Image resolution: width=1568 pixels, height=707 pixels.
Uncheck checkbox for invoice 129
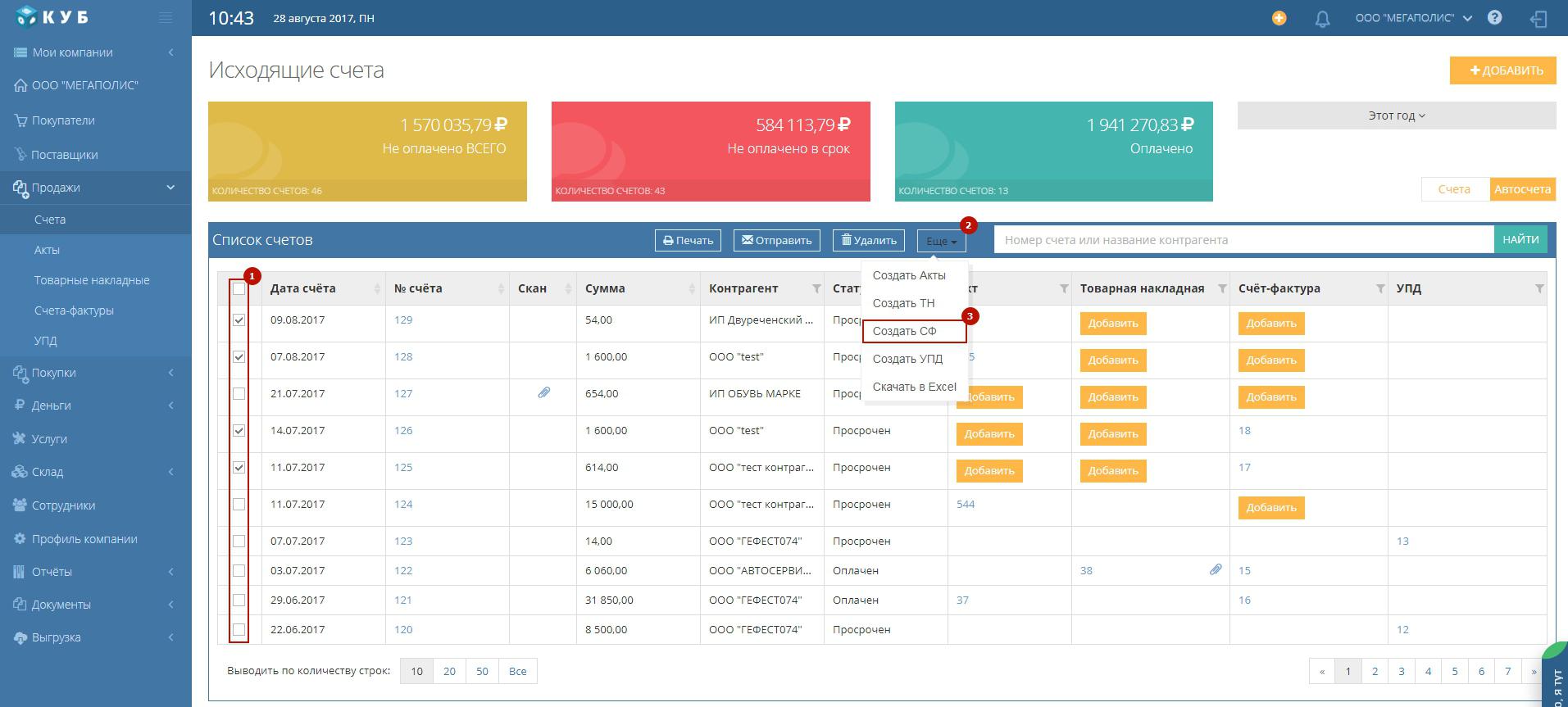pyautogui.click(x=239, y=320)
